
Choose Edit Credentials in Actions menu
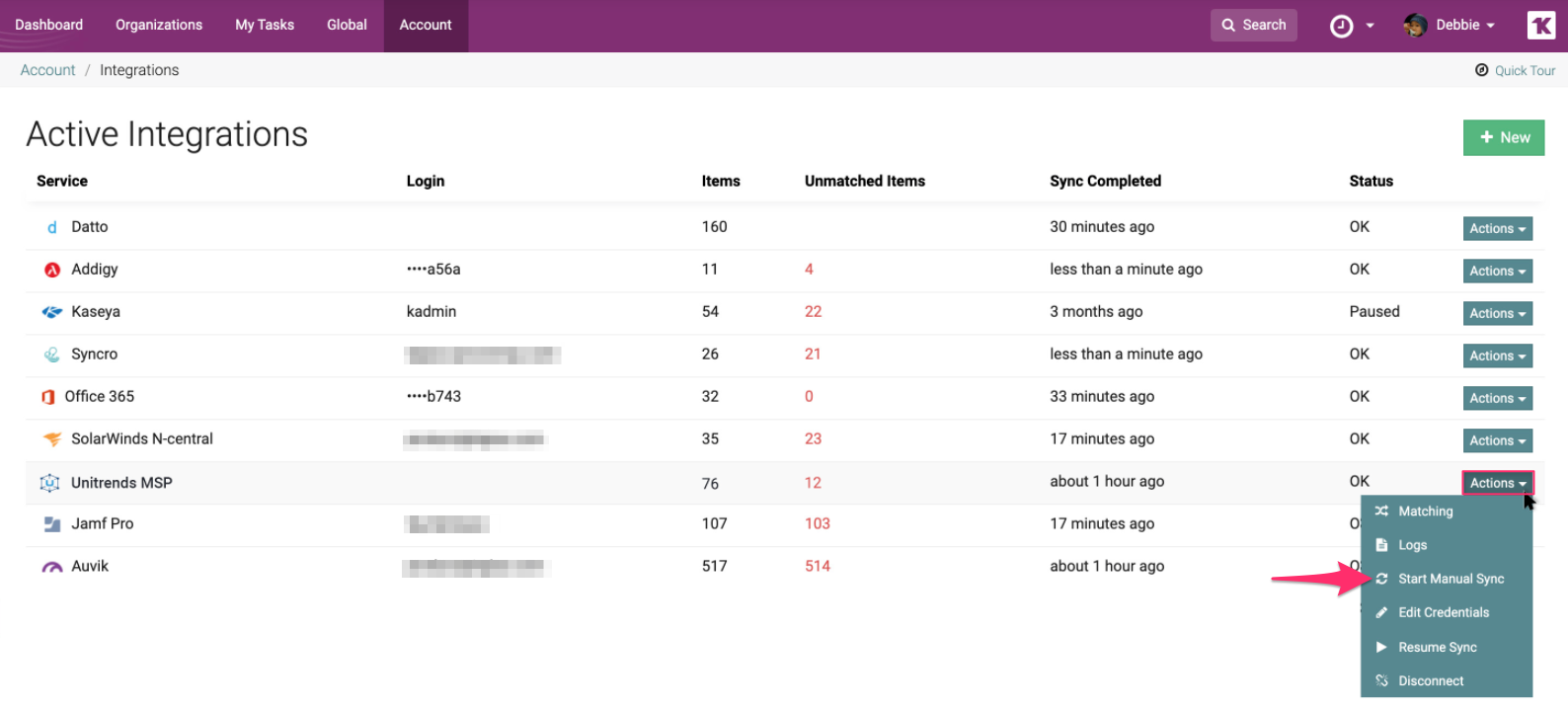pyautogui.click(x=1443, y=612)
